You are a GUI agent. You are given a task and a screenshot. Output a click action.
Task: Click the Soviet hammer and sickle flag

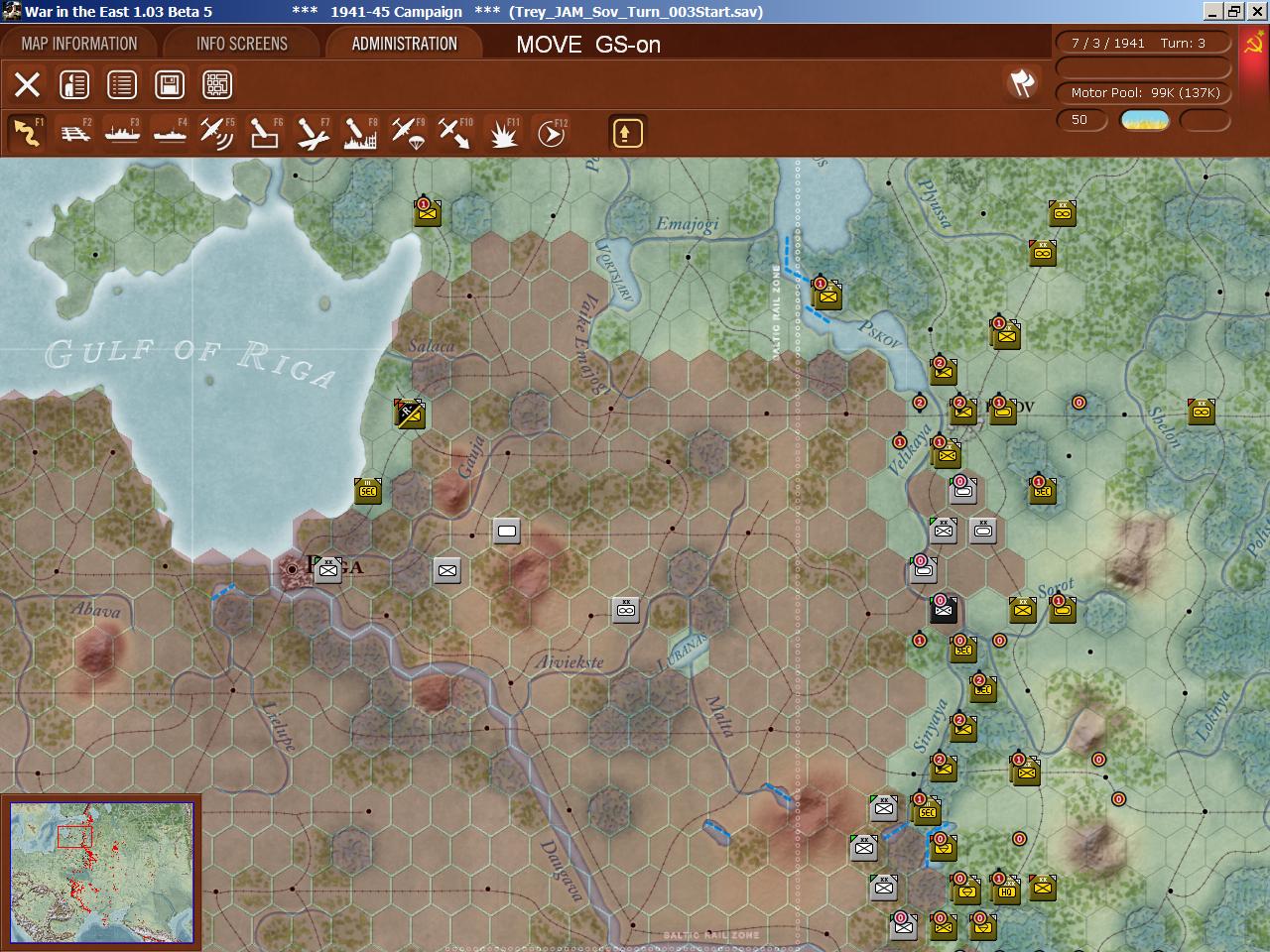[1254, 45]
